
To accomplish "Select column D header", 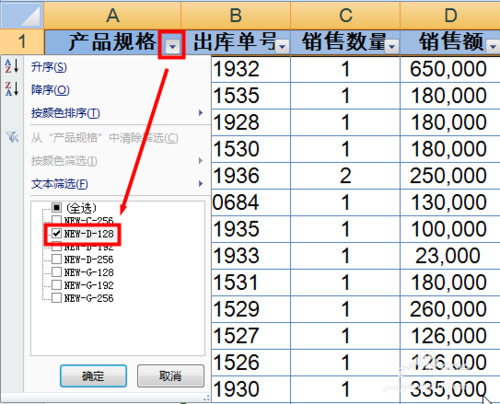I will pos(450,15).
